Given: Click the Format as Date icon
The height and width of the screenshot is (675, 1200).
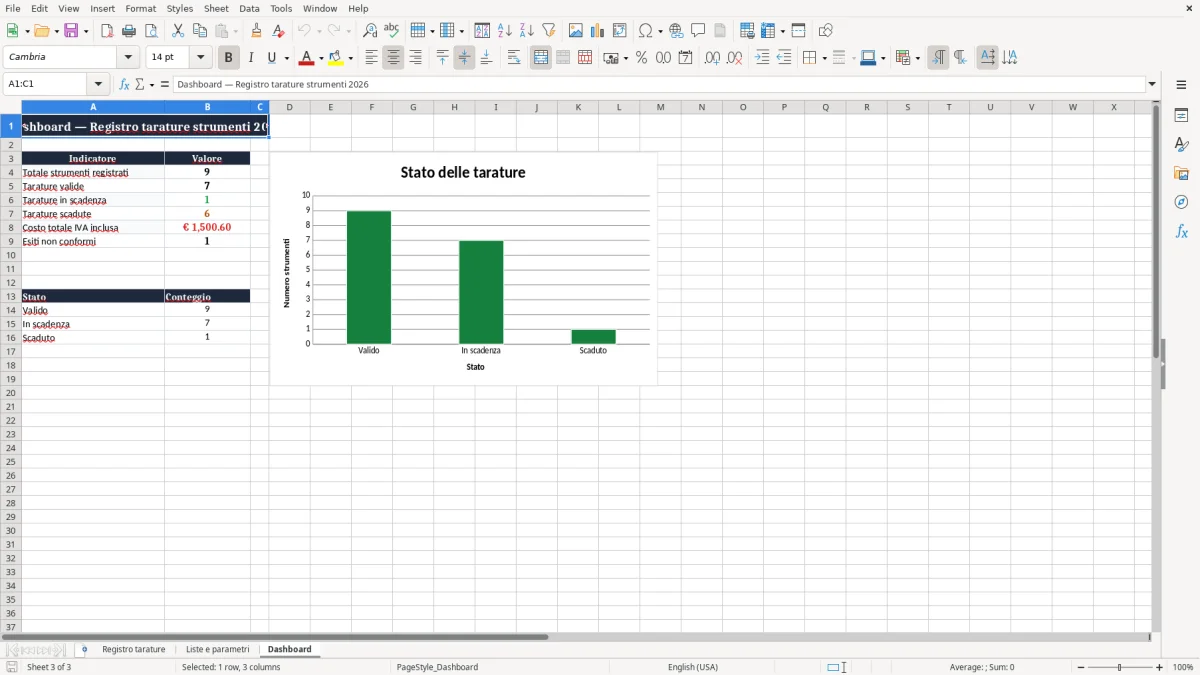Looking at the screenshot, I should pos(685,58).
